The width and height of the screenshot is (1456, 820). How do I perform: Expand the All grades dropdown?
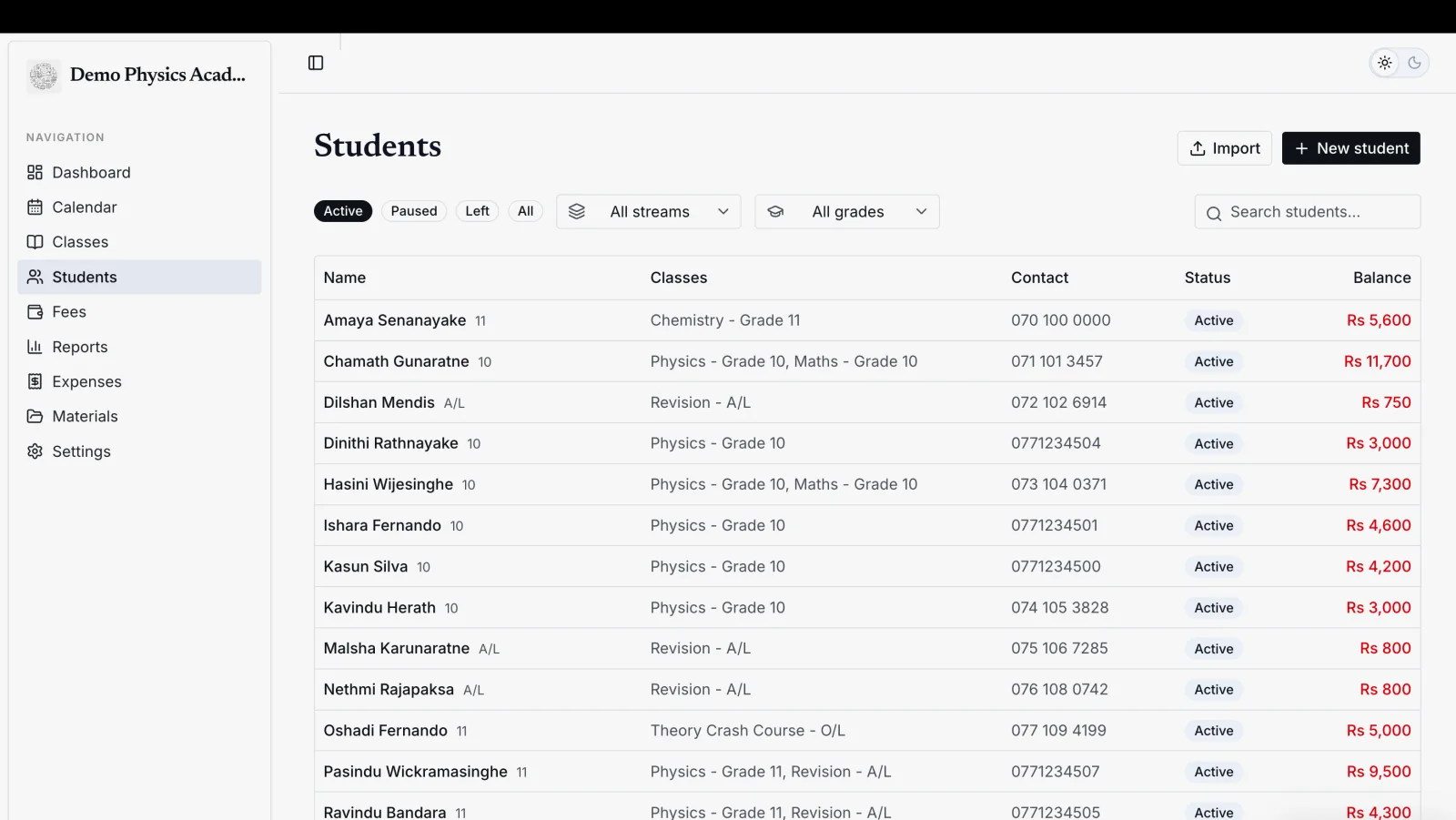pos(847,212)
